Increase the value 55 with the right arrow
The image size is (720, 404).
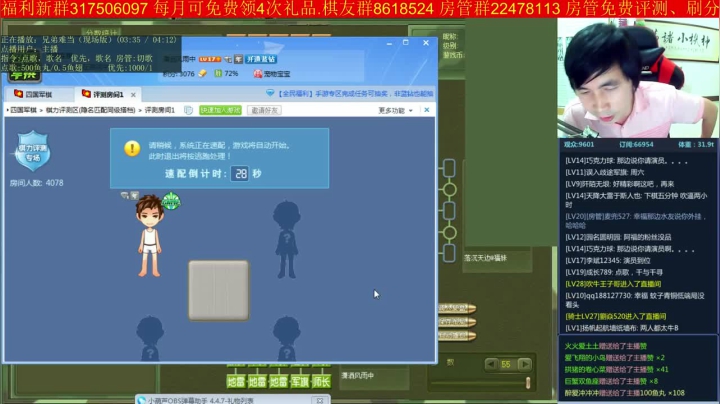tap(524, 364)
